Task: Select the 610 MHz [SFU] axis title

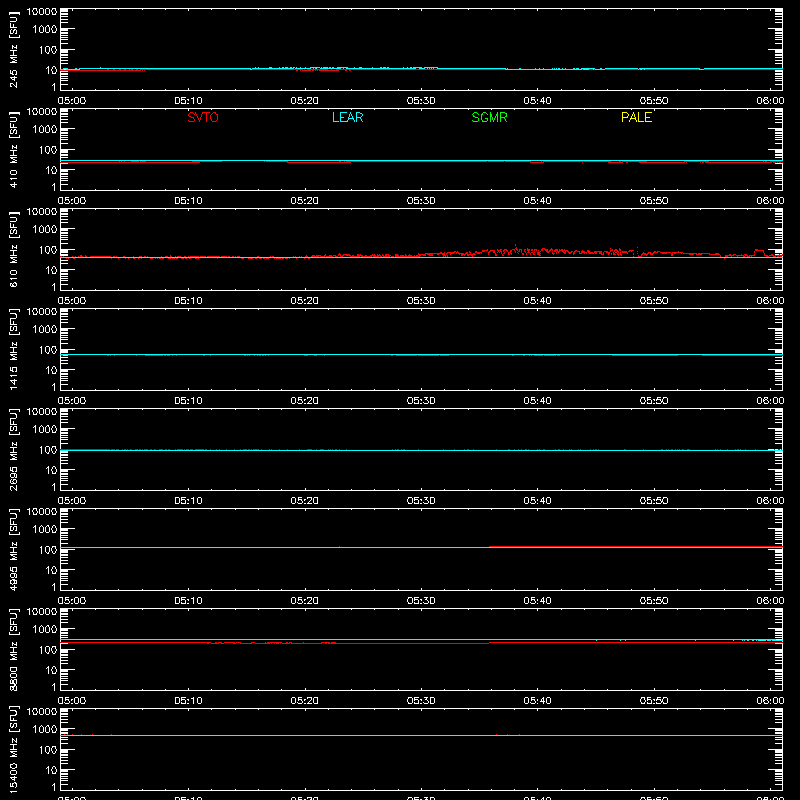Action: (13, 250)
